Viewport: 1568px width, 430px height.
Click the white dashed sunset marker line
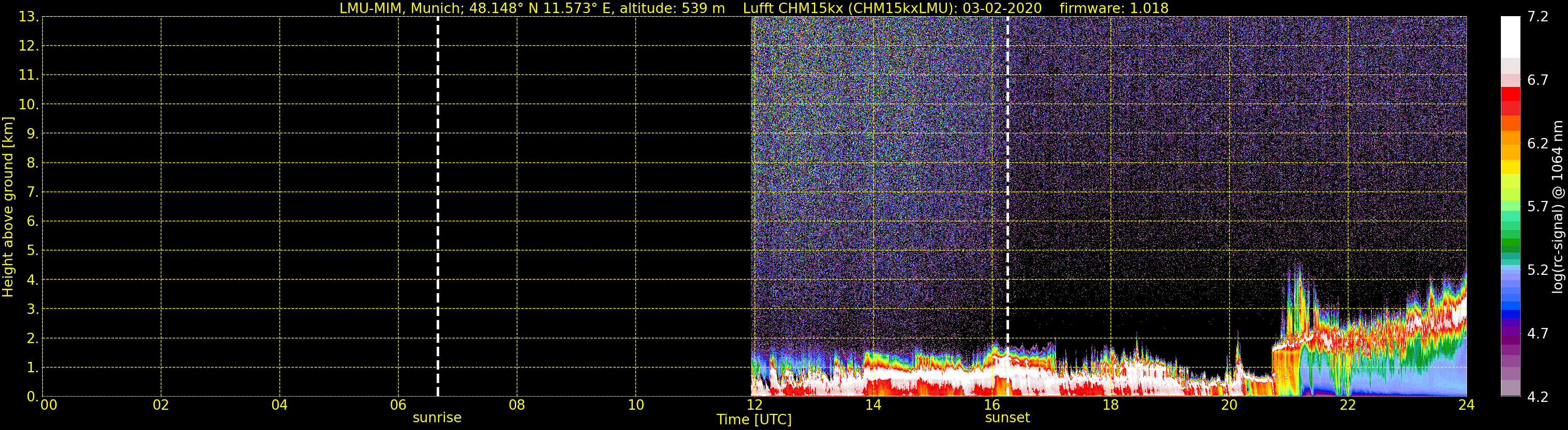coord(1008,207)
